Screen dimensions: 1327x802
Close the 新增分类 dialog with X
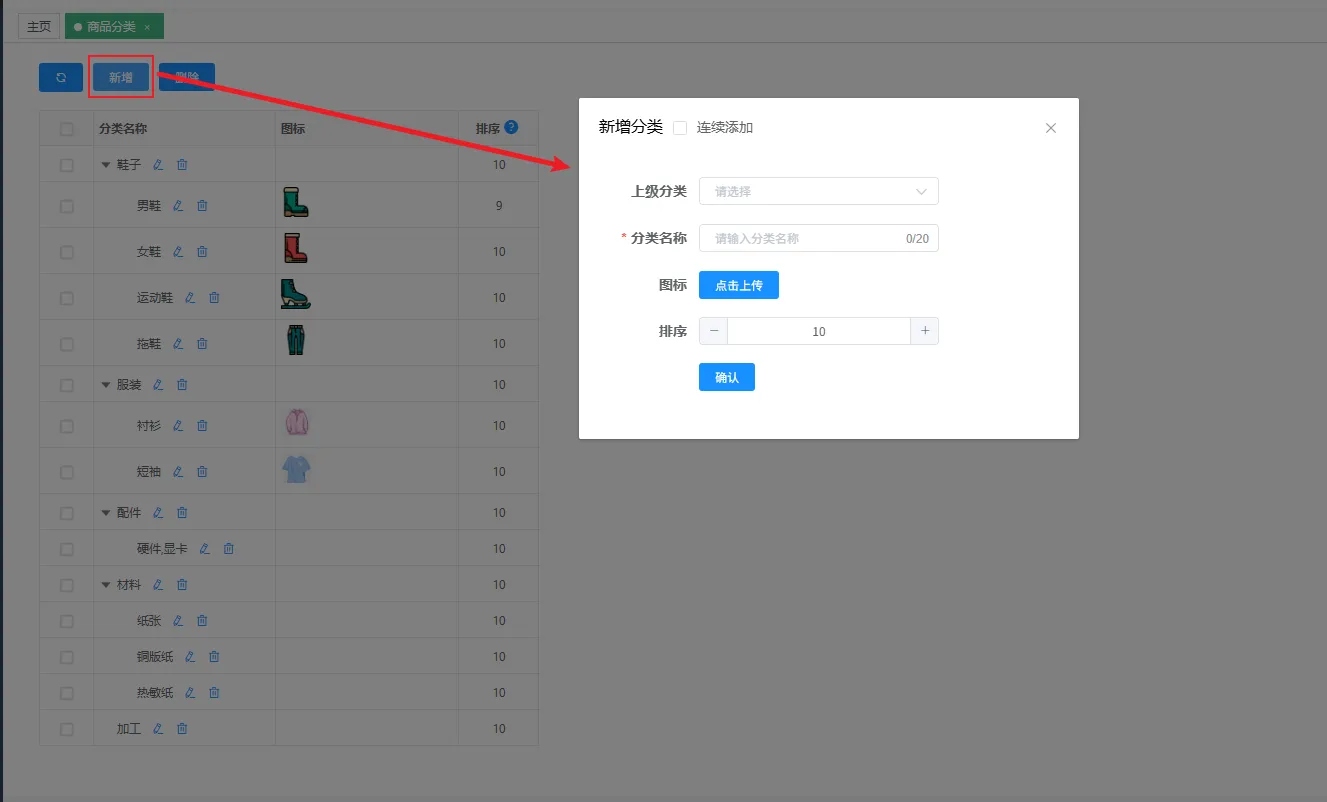point(1050,128)
